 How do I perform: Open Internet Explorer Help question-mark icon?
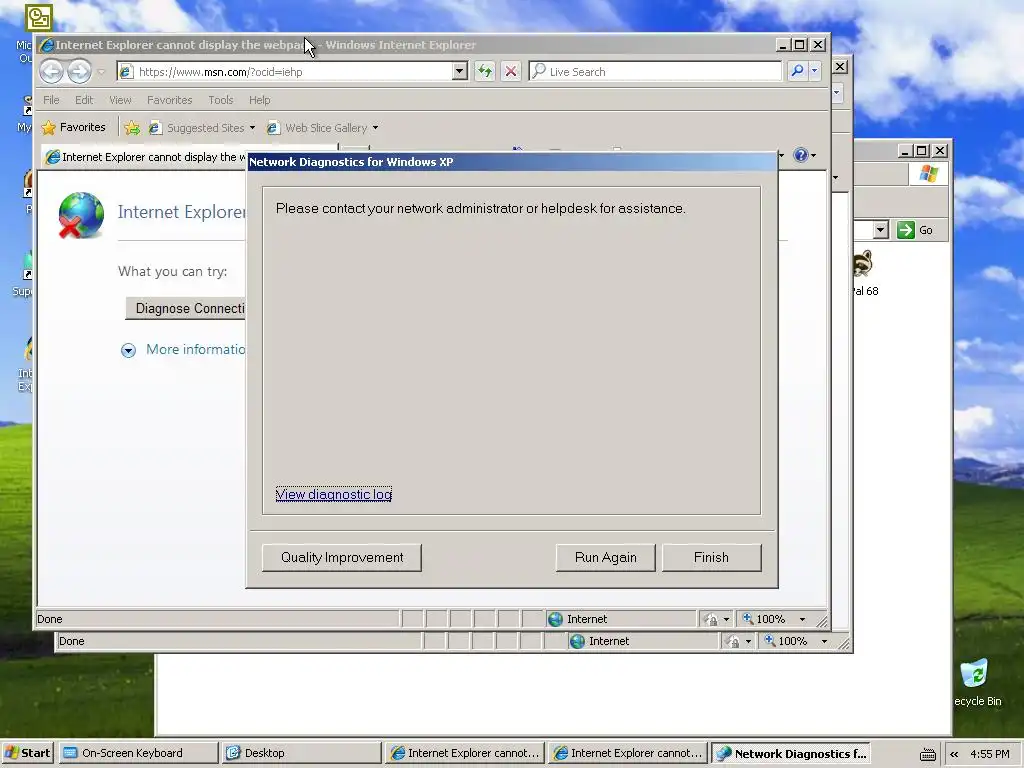[x=801, y=155]
